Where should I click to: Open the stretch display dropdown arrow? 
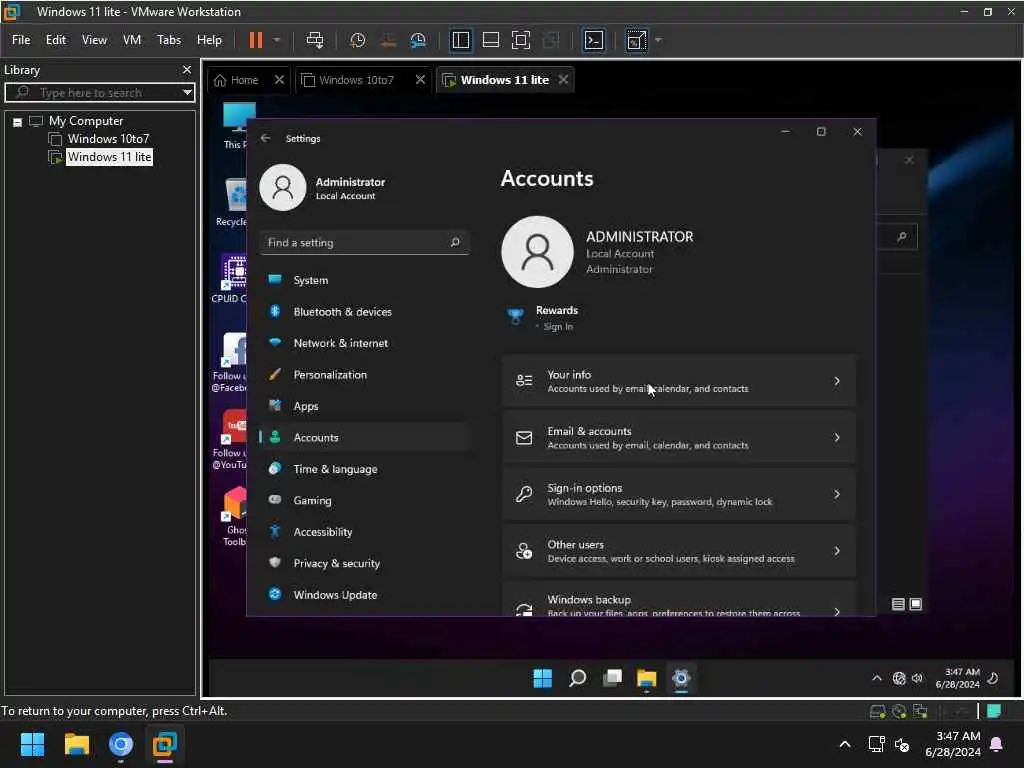coord(658,40)
